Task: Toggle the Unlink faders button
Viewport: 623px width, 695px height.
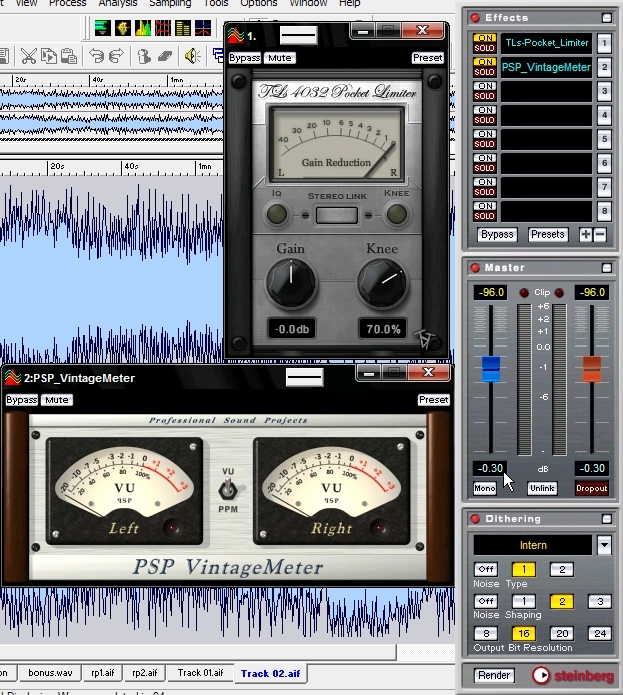Action: pos(542,488)
